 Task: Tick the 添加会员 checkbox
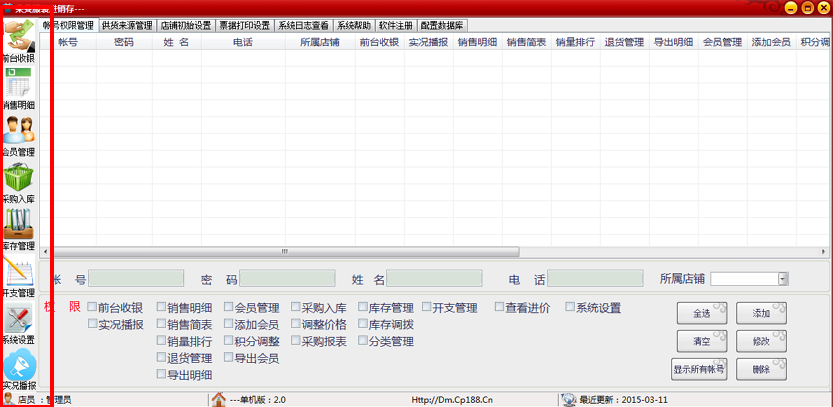228,323
